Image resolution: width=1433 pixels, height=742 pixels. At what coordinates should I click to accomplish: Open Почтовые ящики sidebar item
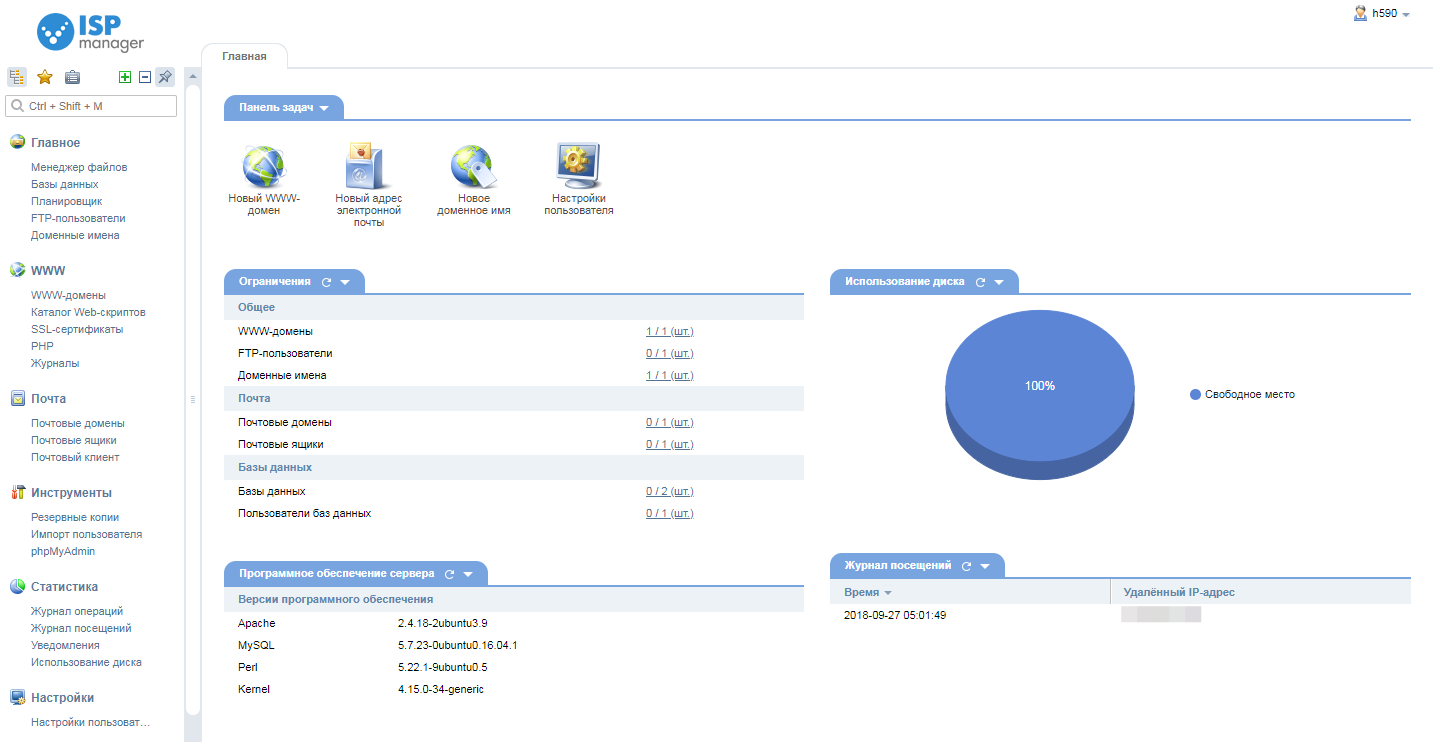(74, 440)
